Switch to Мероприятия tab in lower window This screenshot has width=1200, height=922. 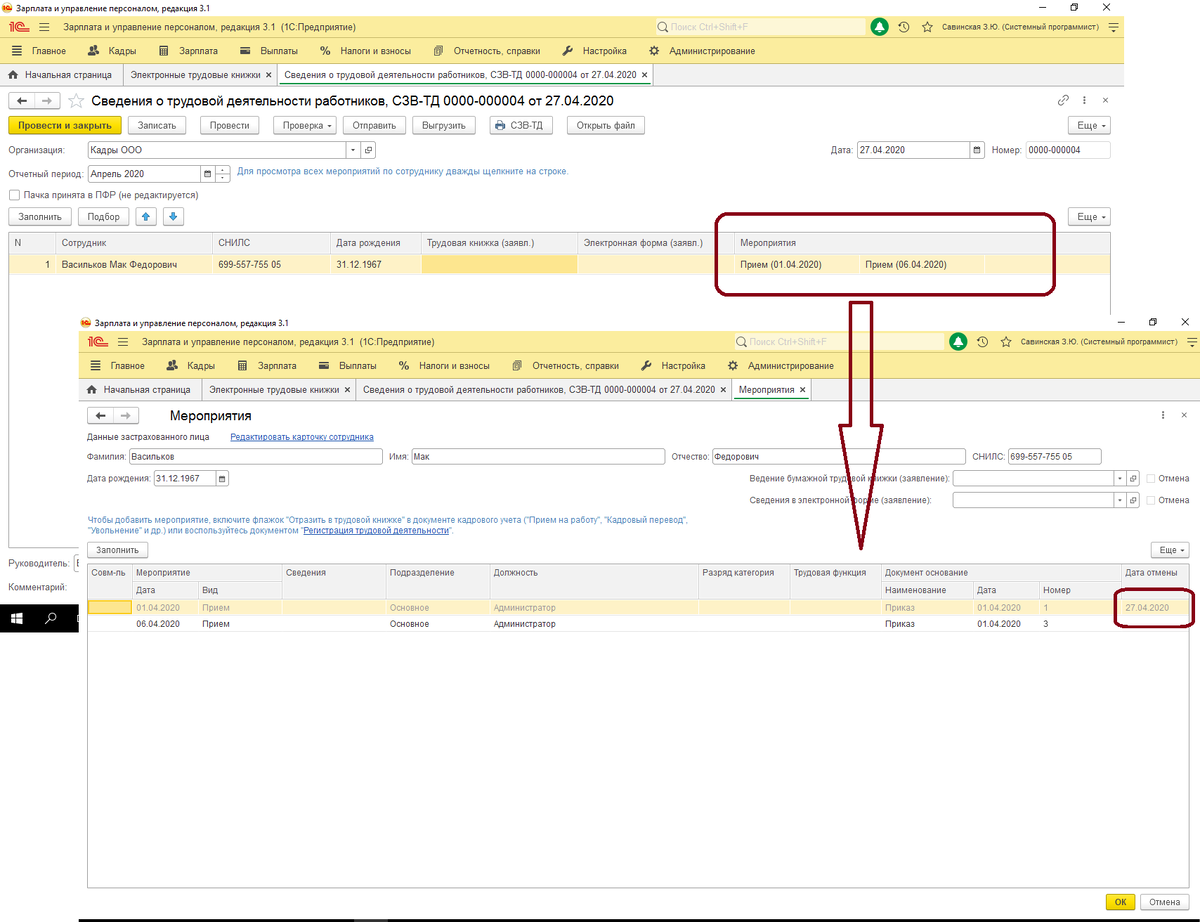(x=766, y=389)
